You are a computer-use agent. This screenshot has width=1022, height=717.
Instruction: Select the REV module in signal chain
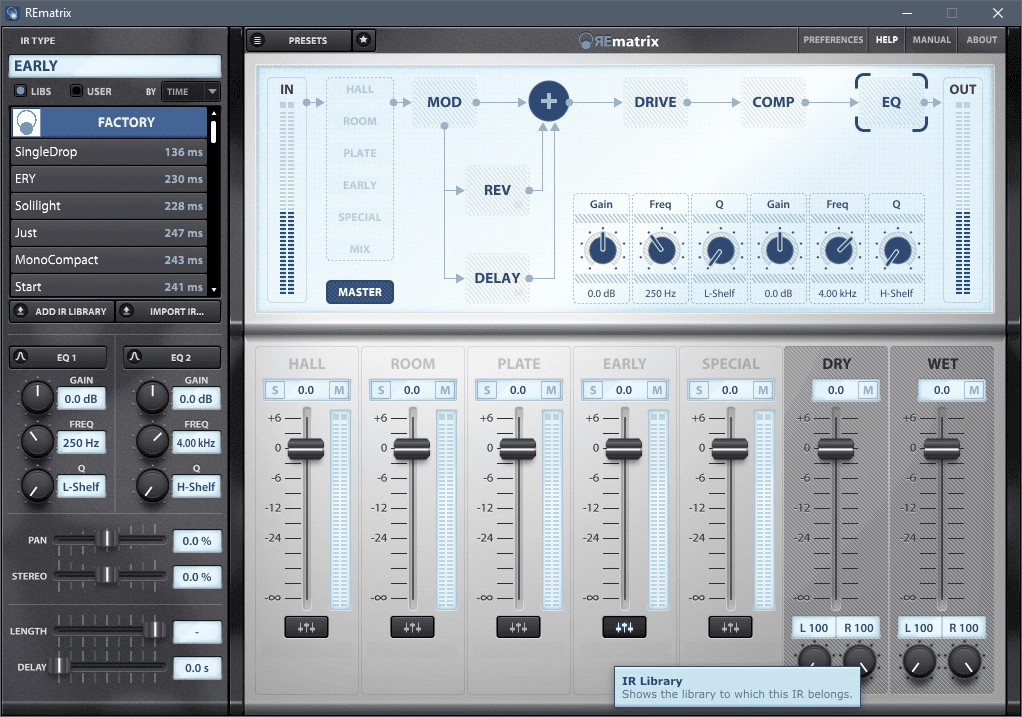pyautogui.click(x=497, y=190)
